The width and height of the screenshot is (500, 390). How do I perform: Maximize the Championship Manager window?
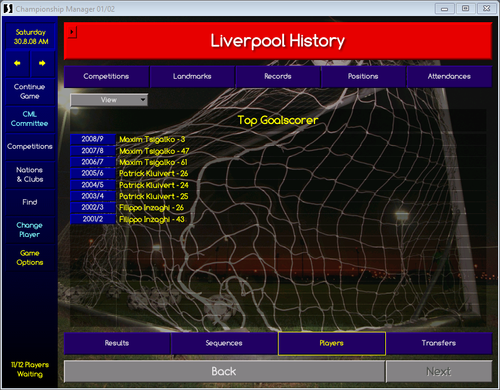click(x=466, y=9)
